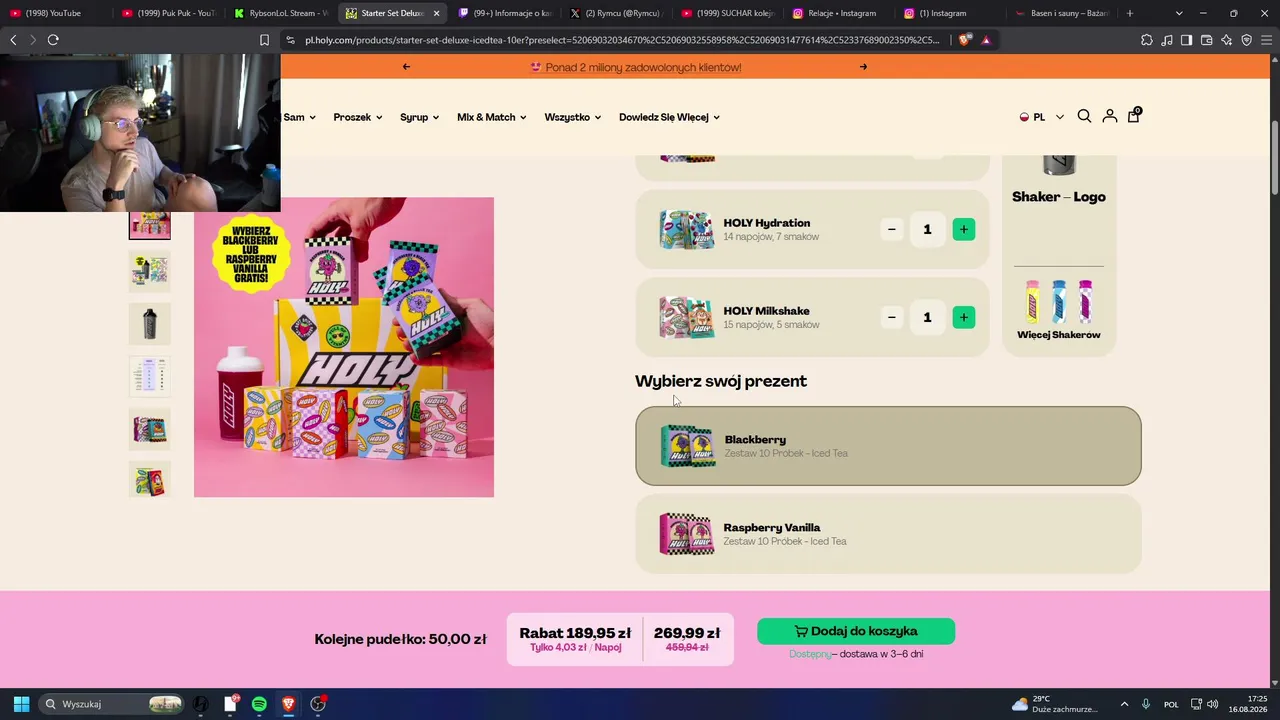Click the Dodaj do koszyka button
Screen dimensions: 1280x720
(856, 631)
